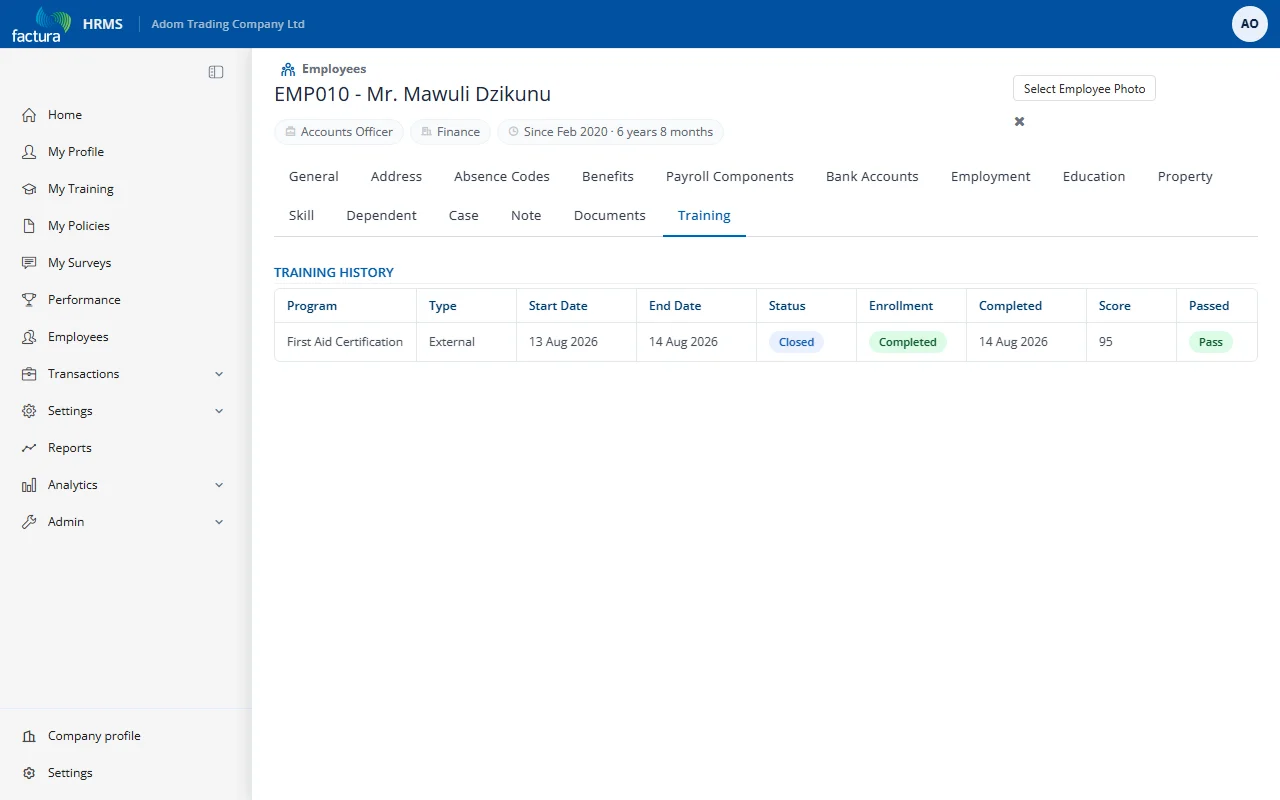Click the Select Employee Photo button
The height and width of the screenshot is (800, 1280).
(x=1084, y=88)
